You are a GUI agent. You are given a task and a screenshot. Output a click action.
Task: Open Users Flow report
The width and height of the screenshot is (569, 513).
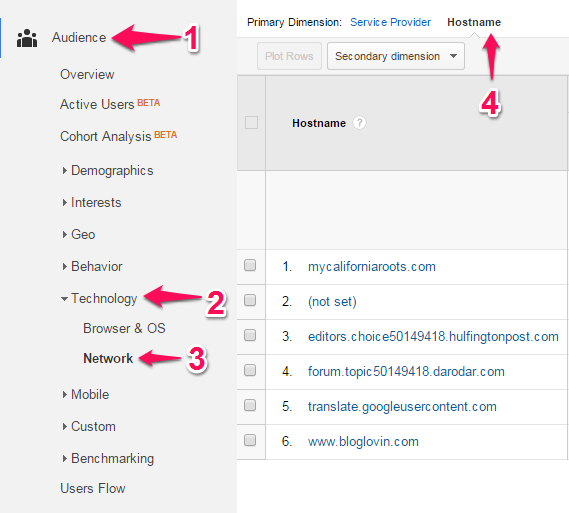tap(93, 488)
